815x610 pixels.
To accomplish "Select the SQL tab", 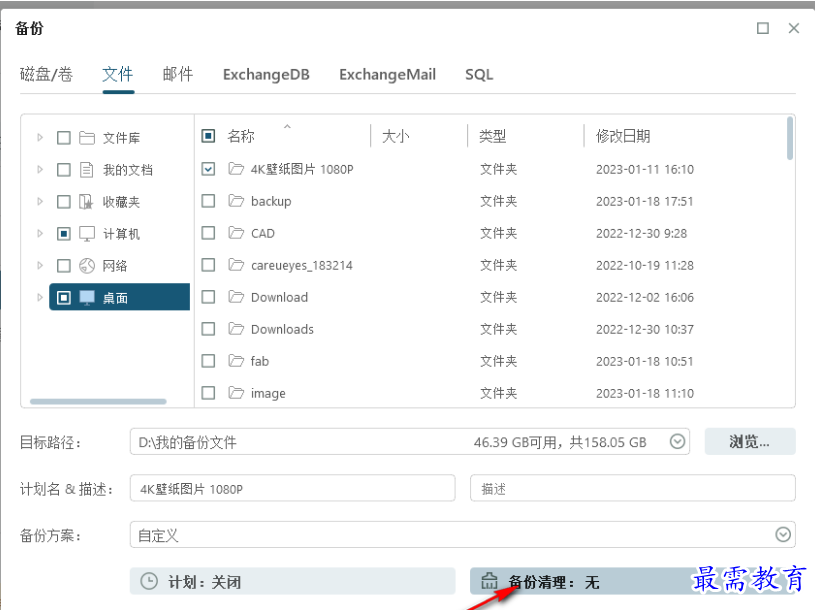I will coord(479,75).
